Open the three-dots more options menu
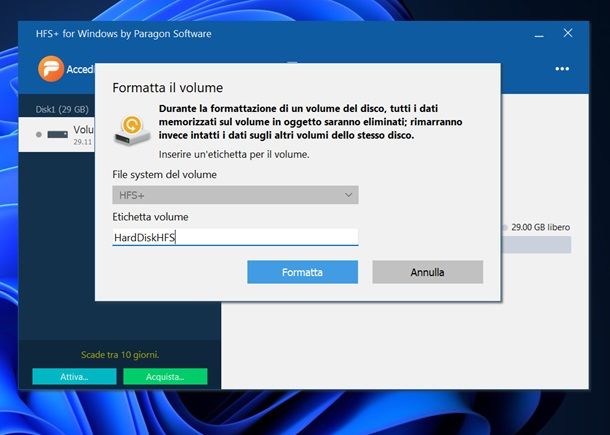 click(562, 69)
